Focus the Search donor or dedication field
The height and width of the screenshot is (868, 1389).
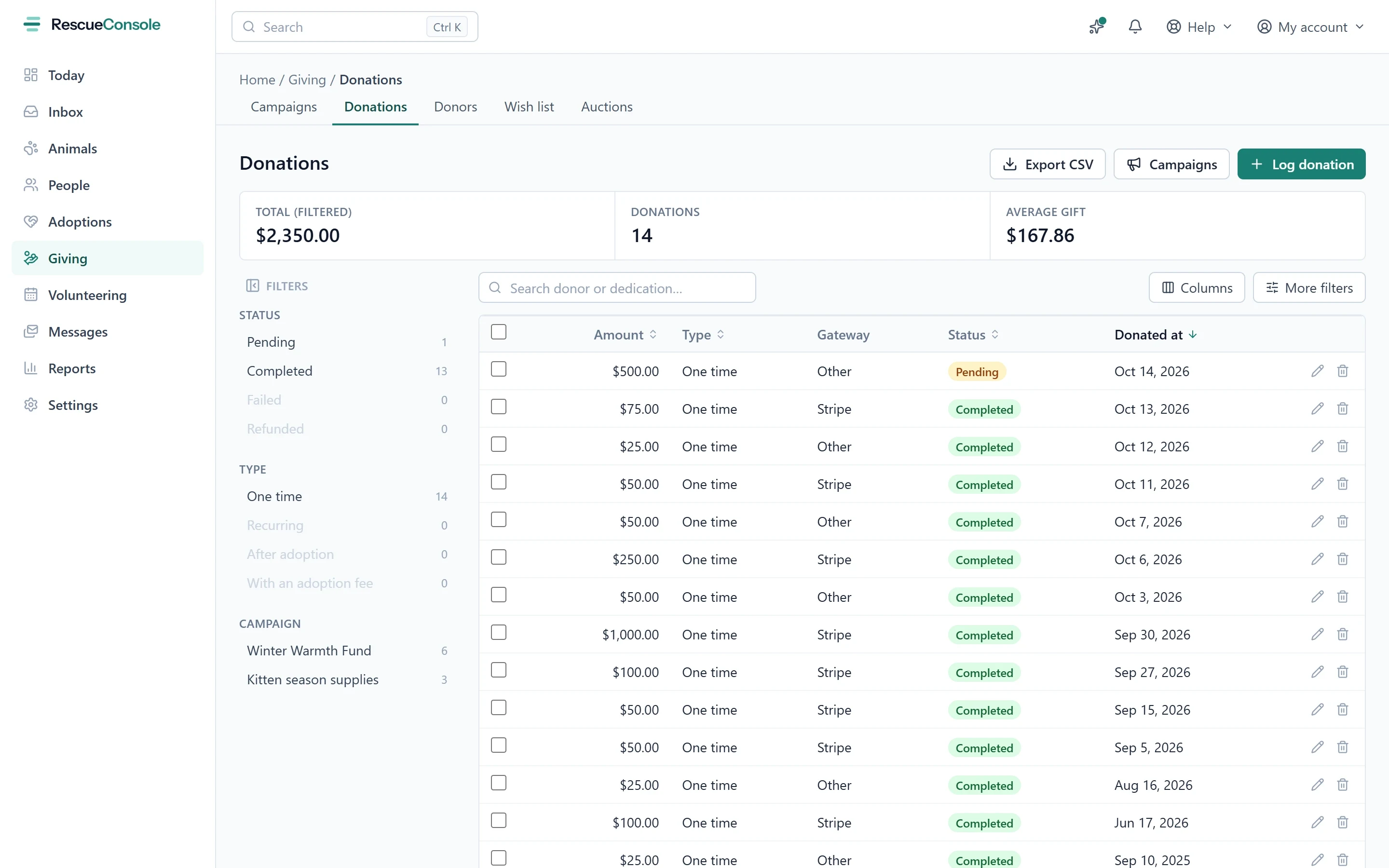[x=617, y=287]
